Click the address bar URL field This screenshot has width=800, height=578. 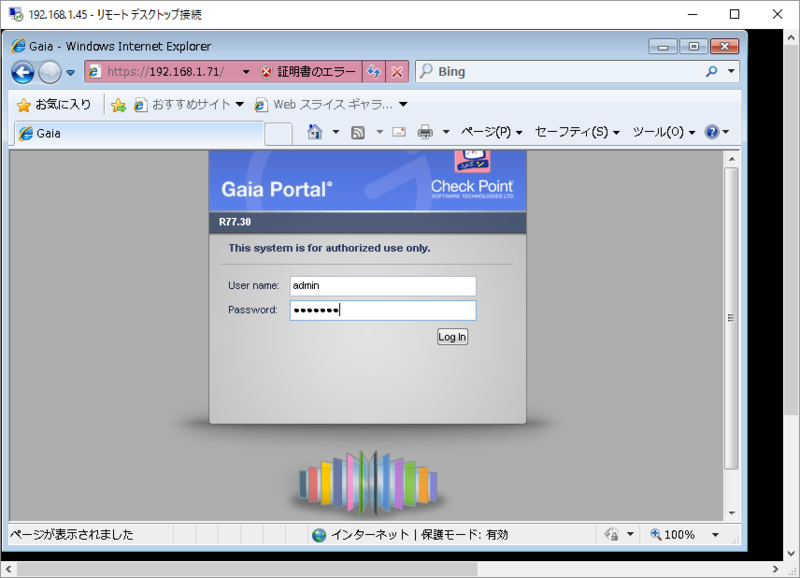[x=165, y=72]
